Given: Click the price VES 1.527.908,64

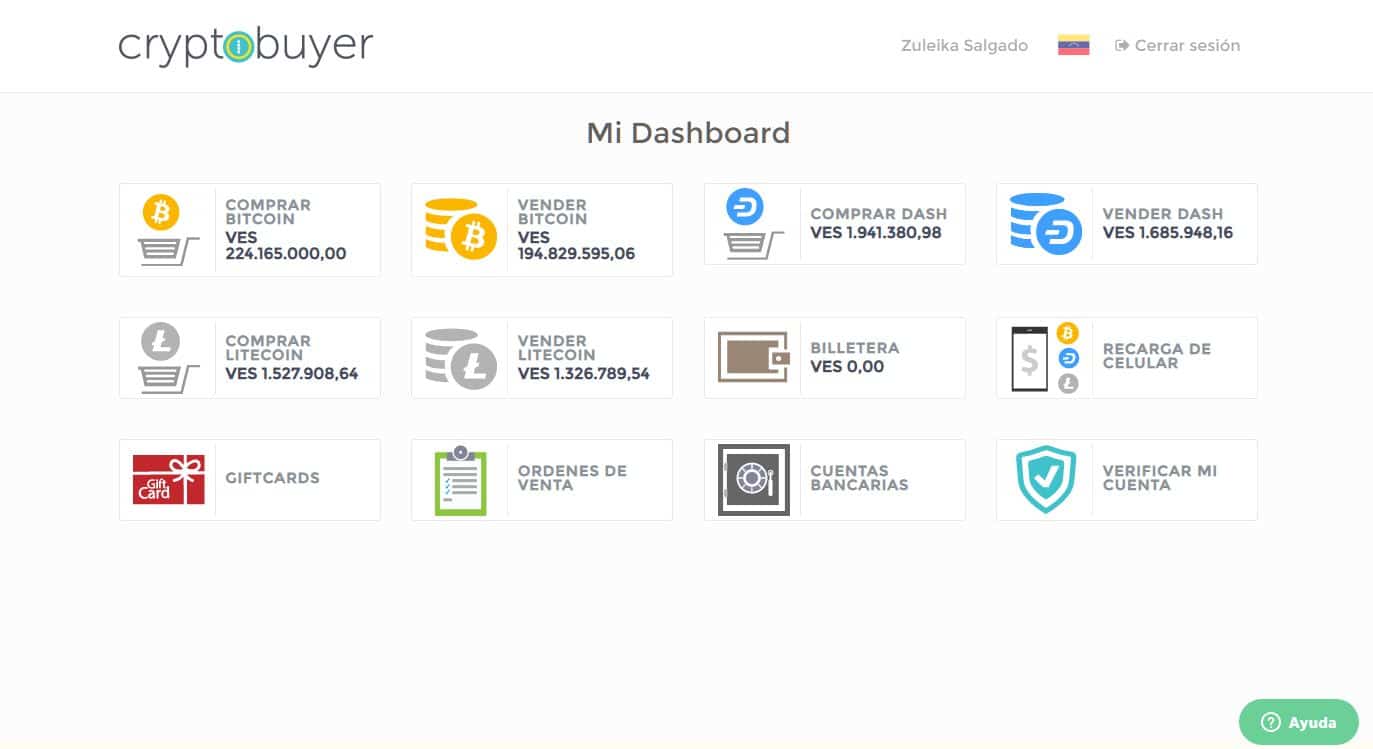Looking at the screenshot, I should tap(292, 374).
